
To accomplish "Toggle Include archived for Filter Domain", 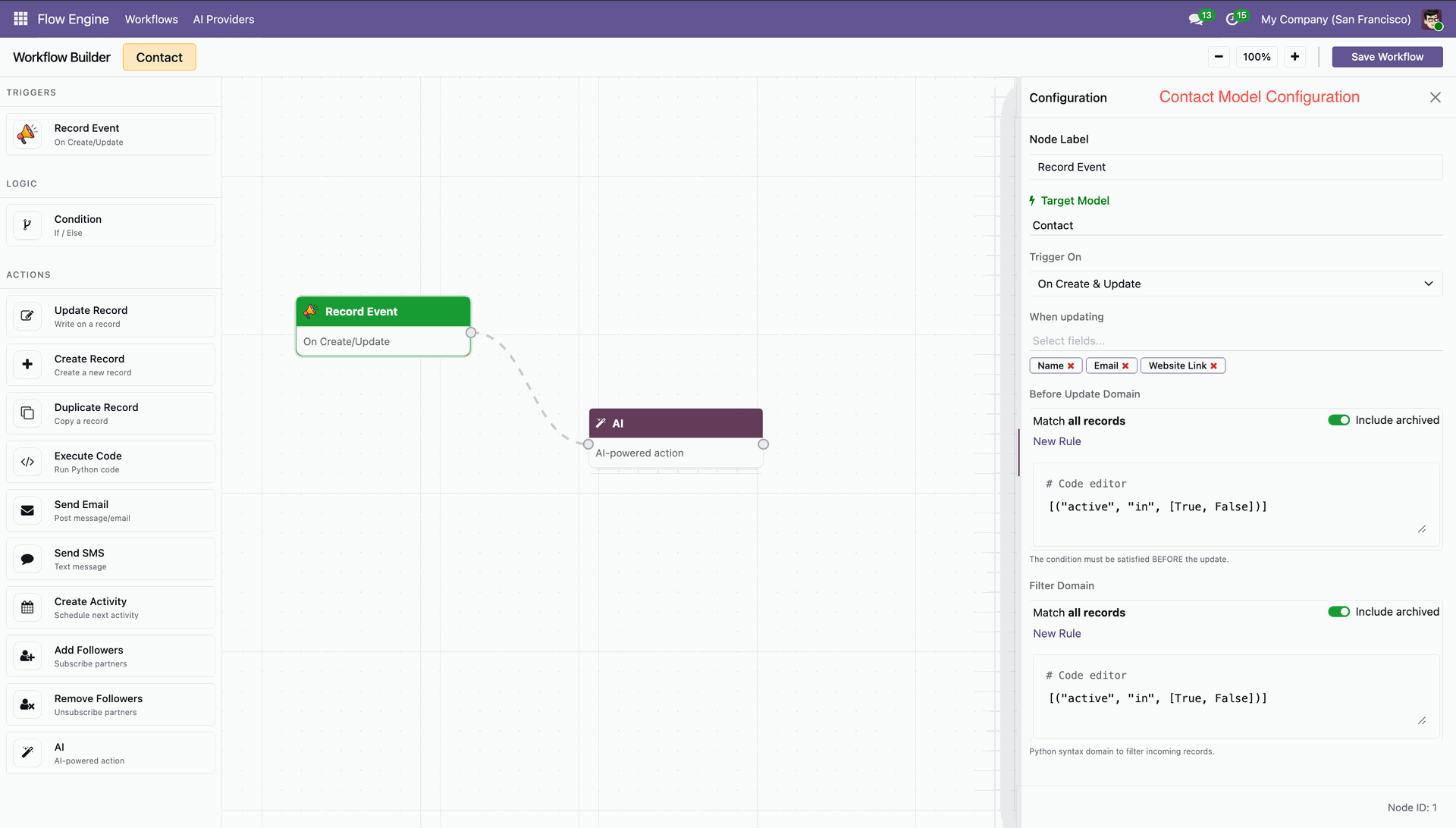I will click(x=1338, y=612).
